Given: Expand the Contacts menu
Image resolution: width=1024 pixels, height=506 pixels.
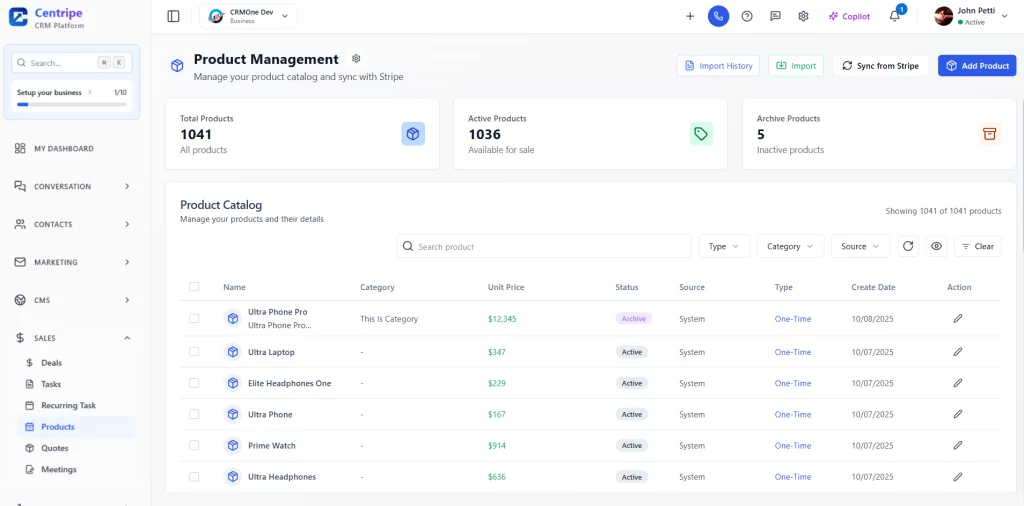Looking at the screenshot, I should [x=72, y=224].
